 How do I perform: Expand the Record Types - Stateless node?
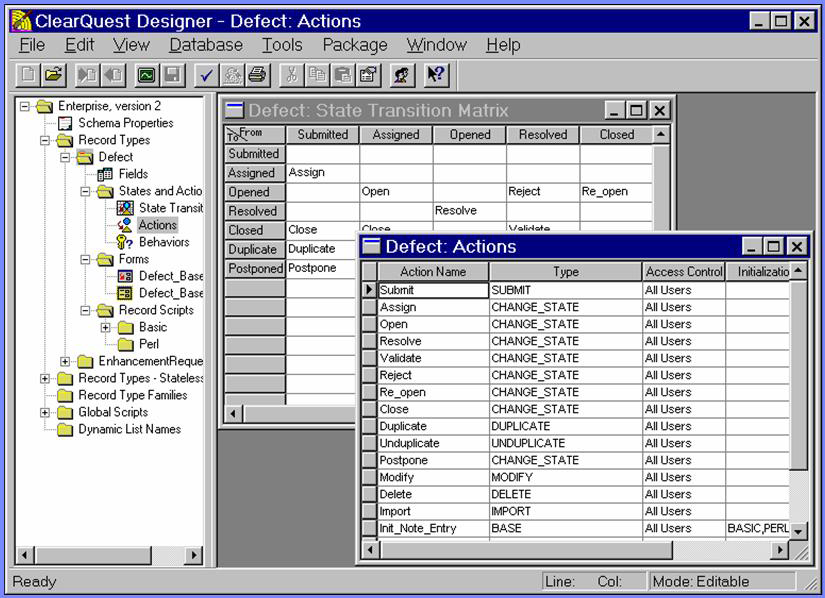(x=45, y=378)
